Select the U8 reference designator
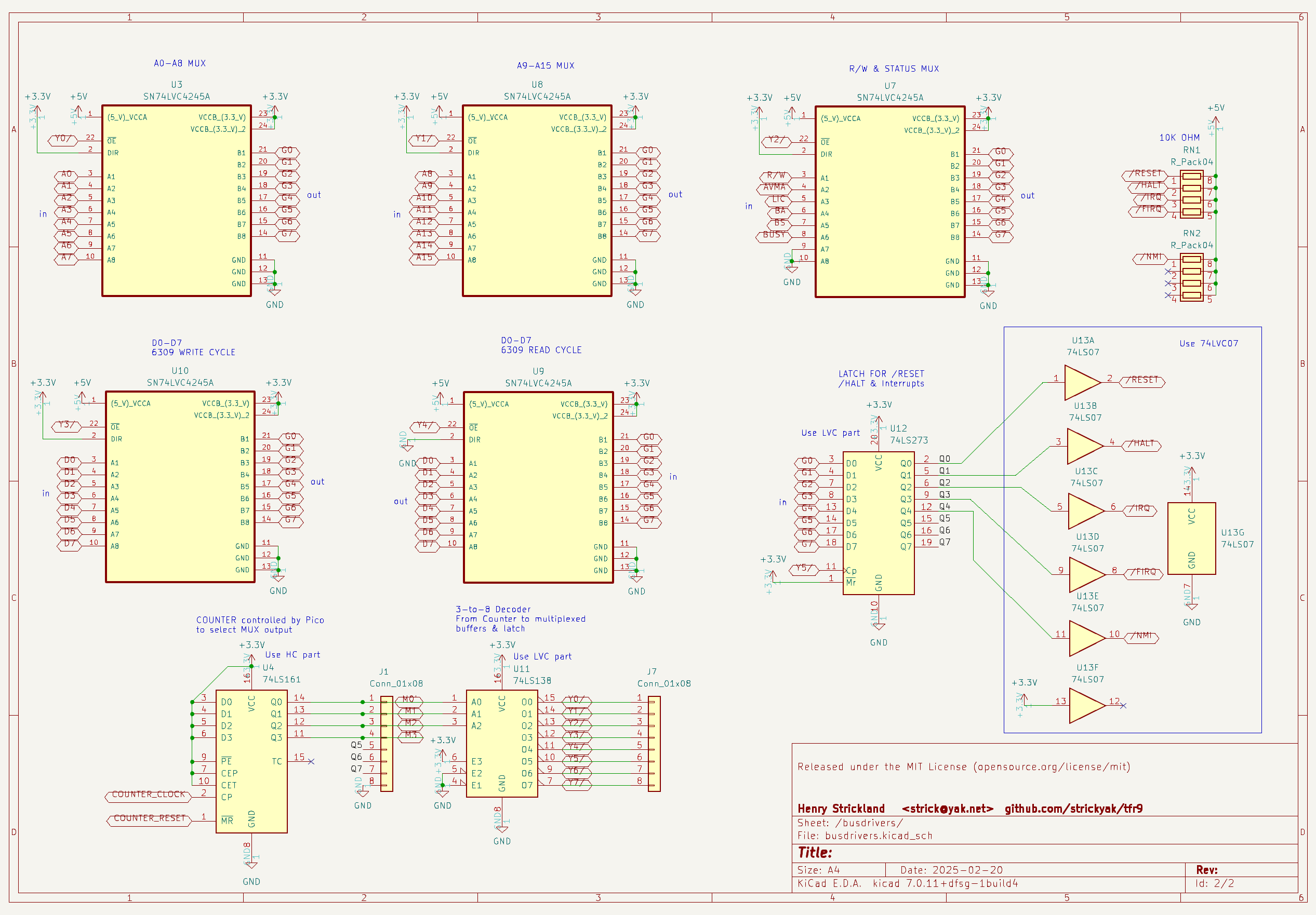The height and width of the screenshot is (915, 1316). 537,85
